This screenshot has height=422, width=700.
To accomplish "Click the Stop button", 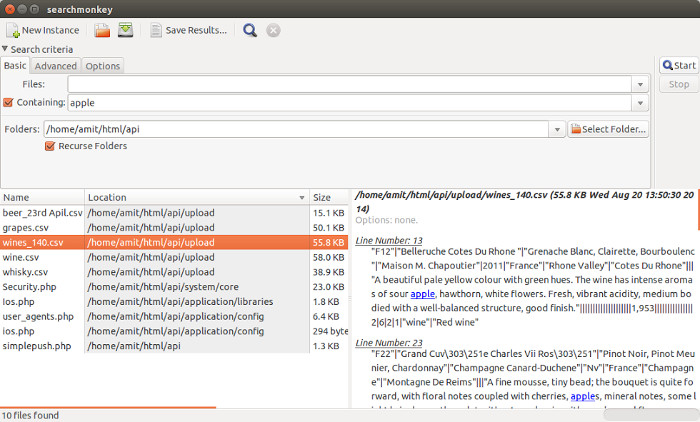I will [678, 84].
